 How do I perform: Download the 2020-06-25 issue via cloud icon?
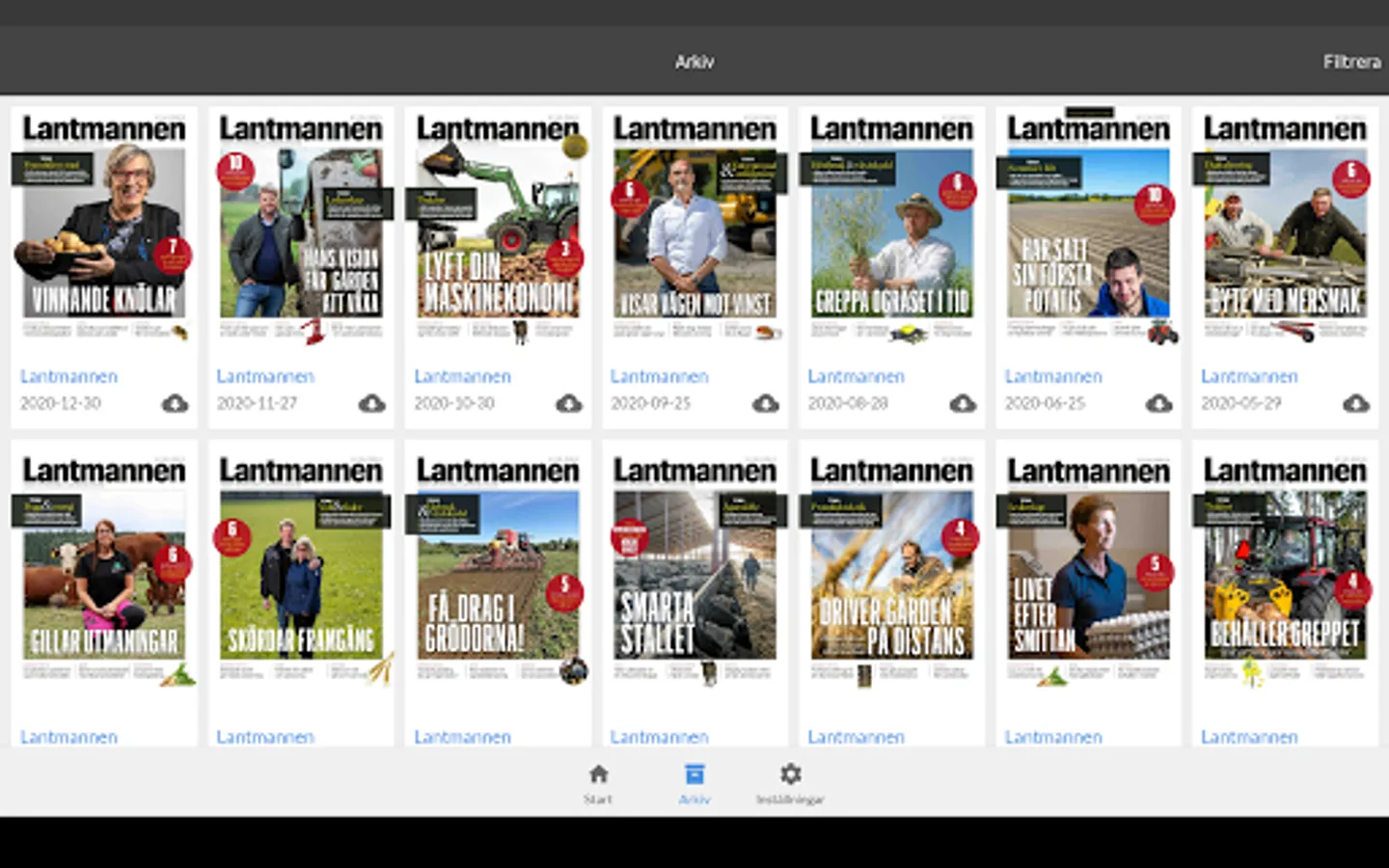click(1159, 403)
